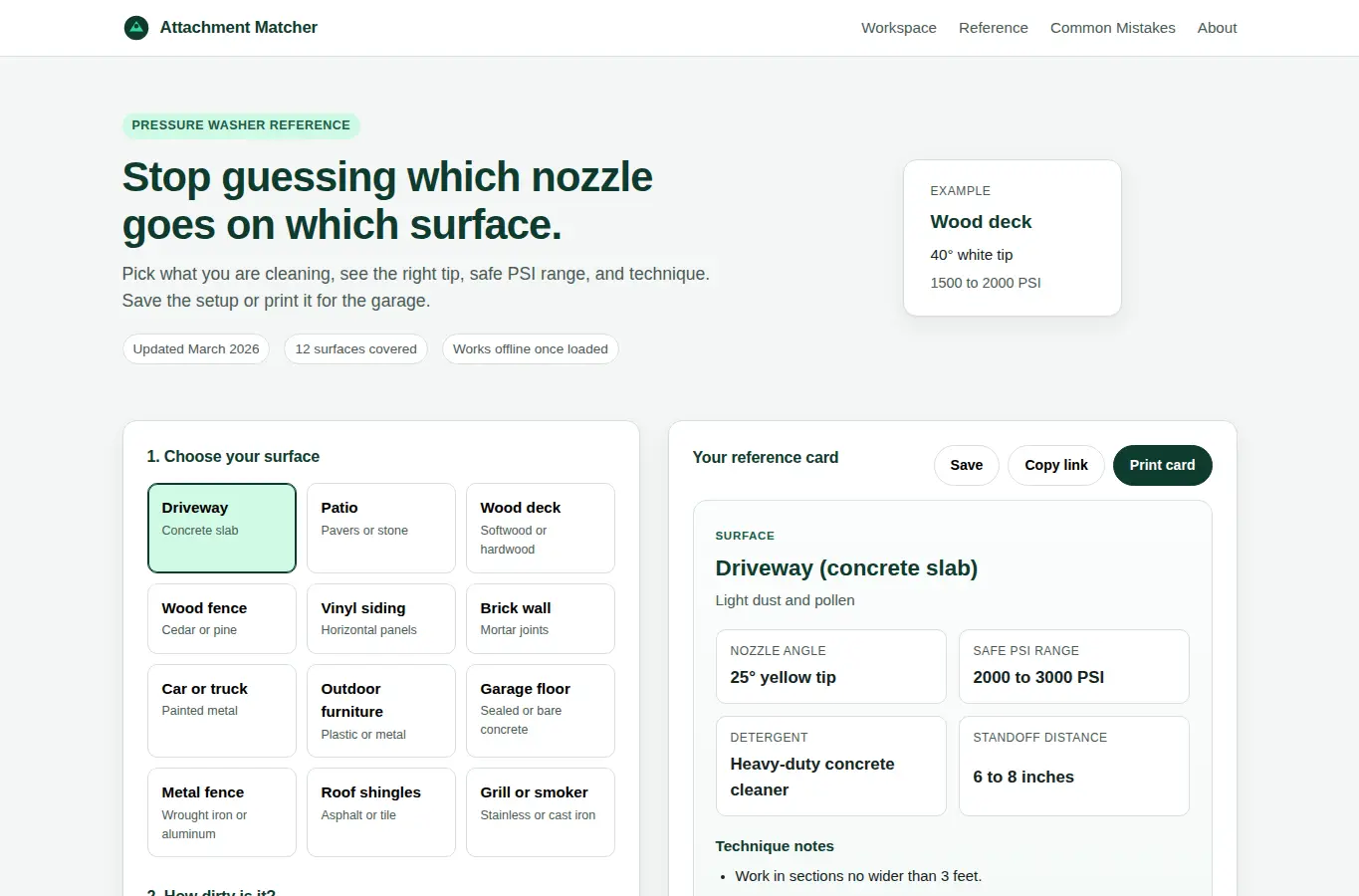
Task: Select the Driveway surface card
Action: click(x=222, y=528)
